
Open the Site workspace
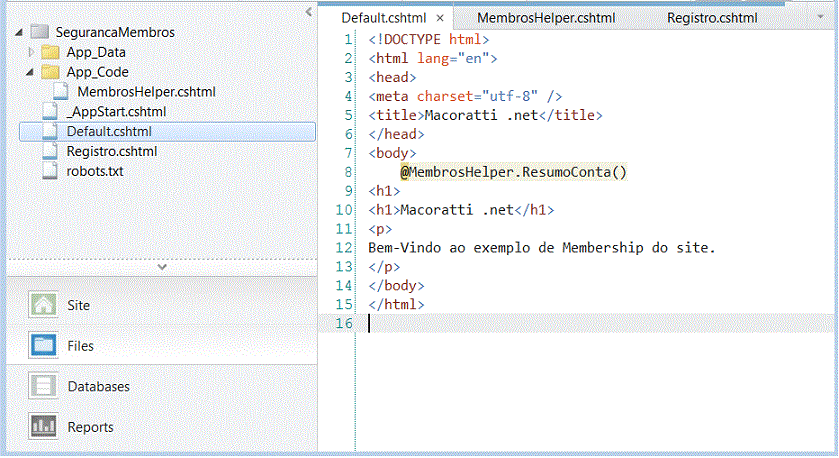click(79, 305)
